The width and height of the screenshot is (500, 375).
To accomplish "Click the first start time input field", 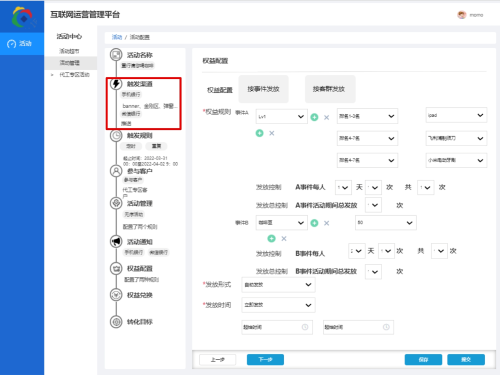I will 277,327.
